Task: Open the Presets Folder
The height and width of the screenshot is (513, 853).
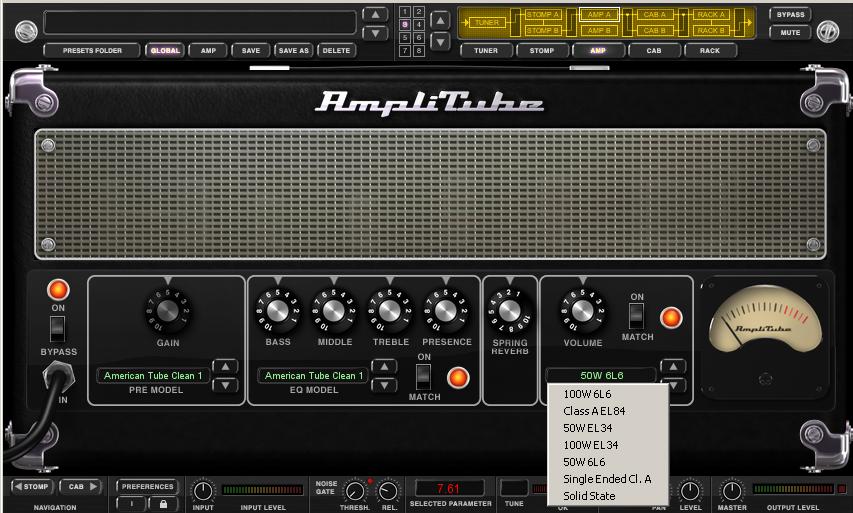Action: point(92,51)
